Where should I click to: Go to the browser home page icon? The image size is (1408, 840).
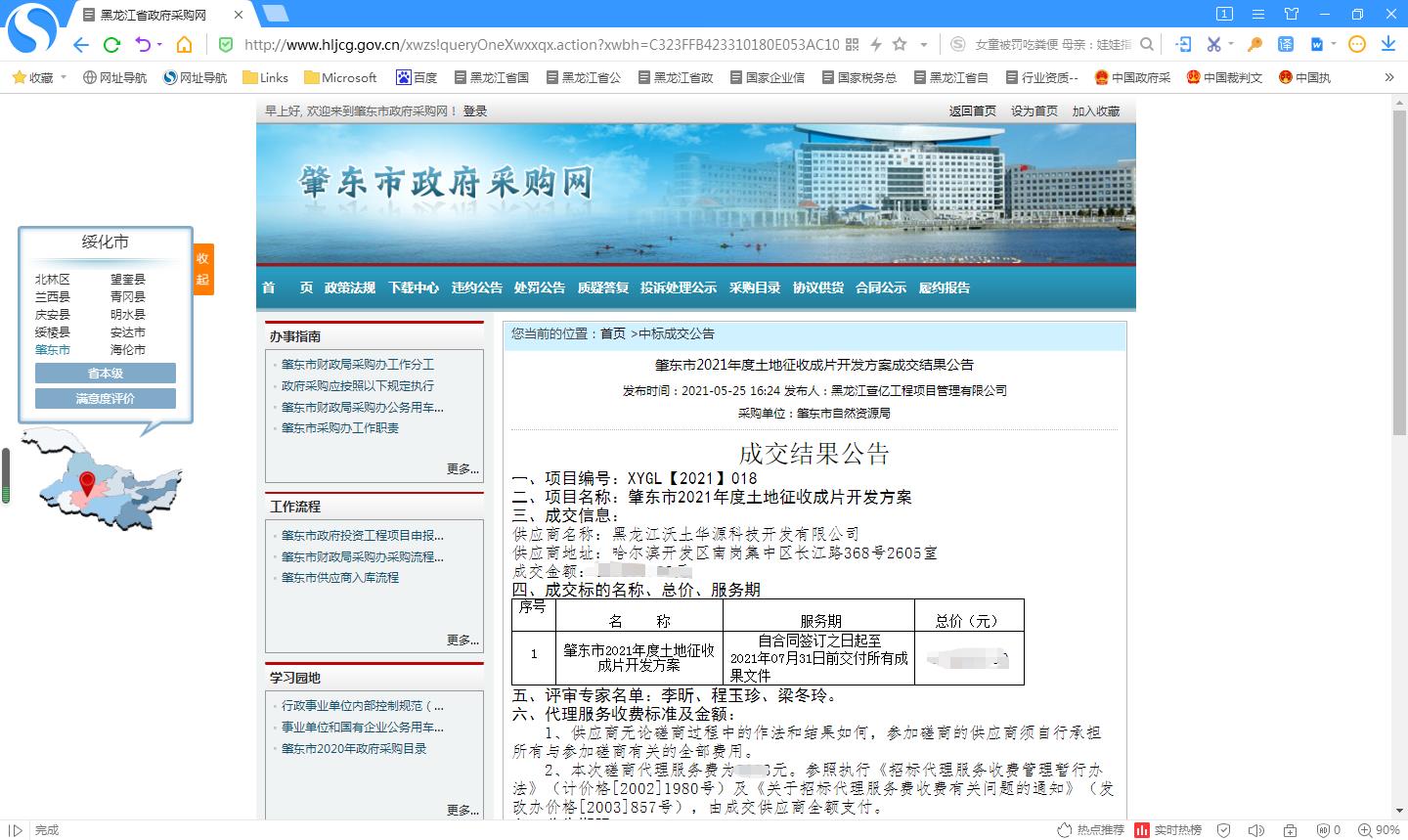(x=184, y=44)
